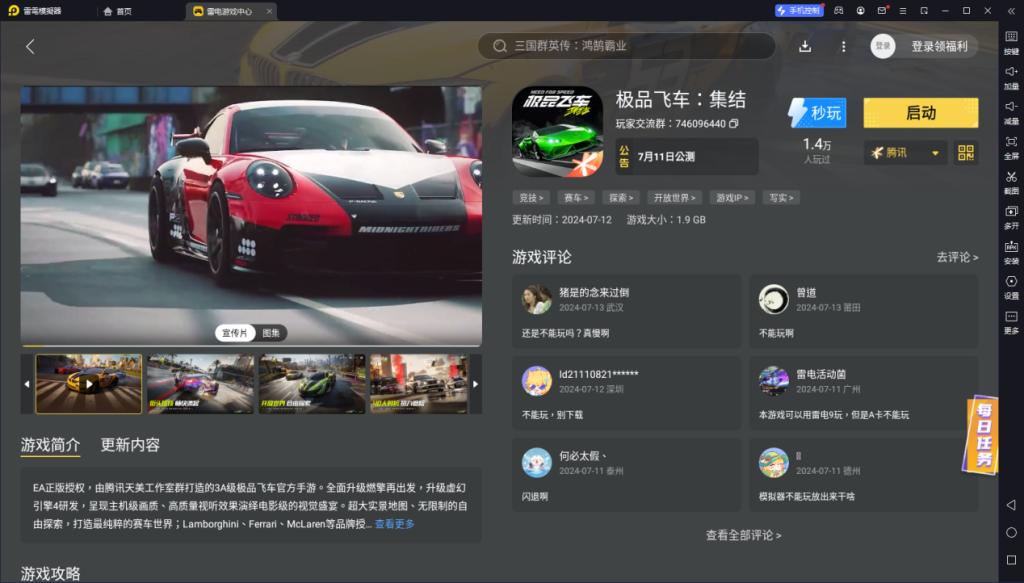
Task: Lower volume with the 减量 icon
Action: click(1011, 112)
